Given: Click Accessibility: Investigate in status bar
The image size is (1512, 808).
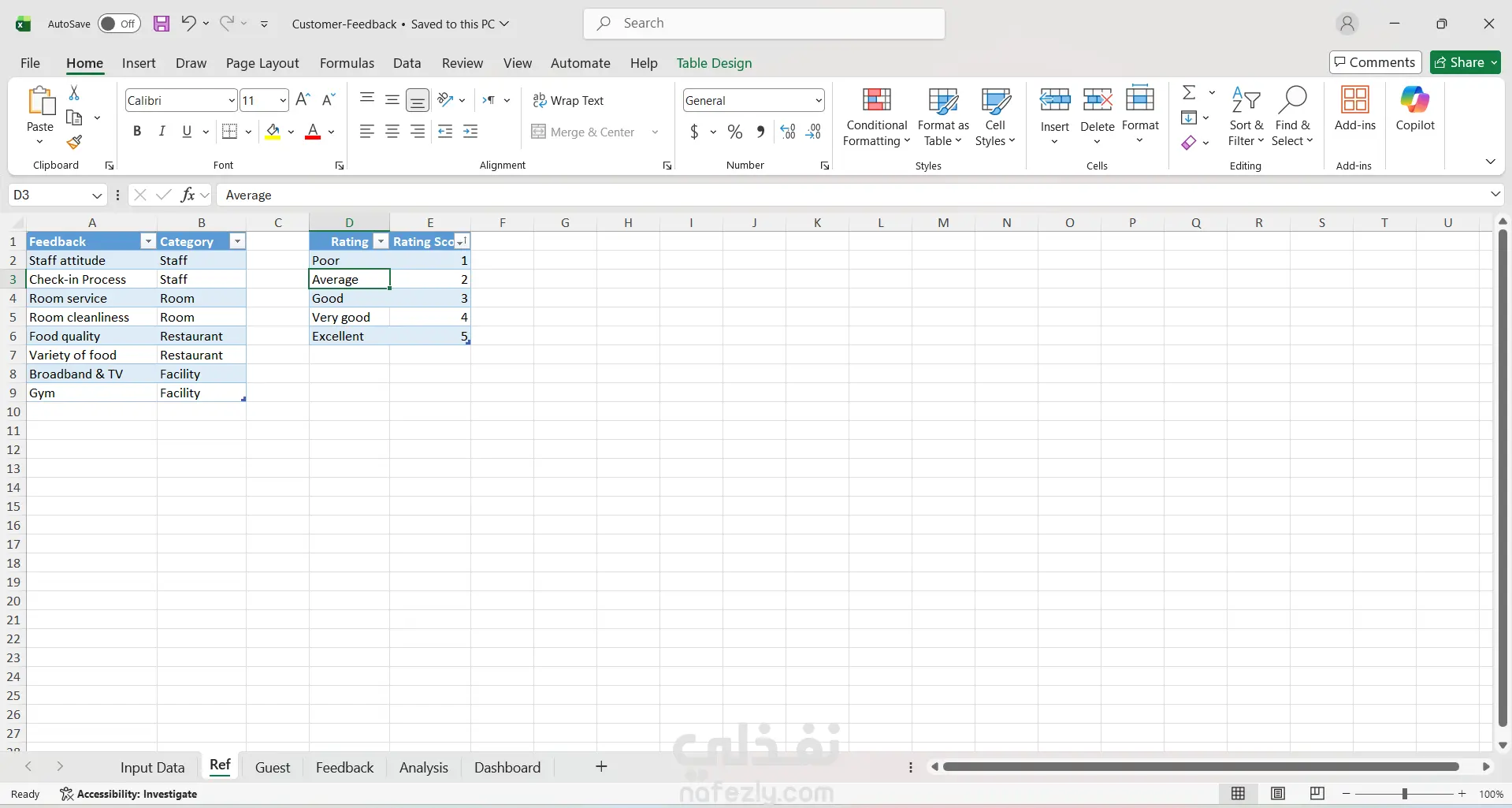Looking at the screenshot, I should point(128,794).
